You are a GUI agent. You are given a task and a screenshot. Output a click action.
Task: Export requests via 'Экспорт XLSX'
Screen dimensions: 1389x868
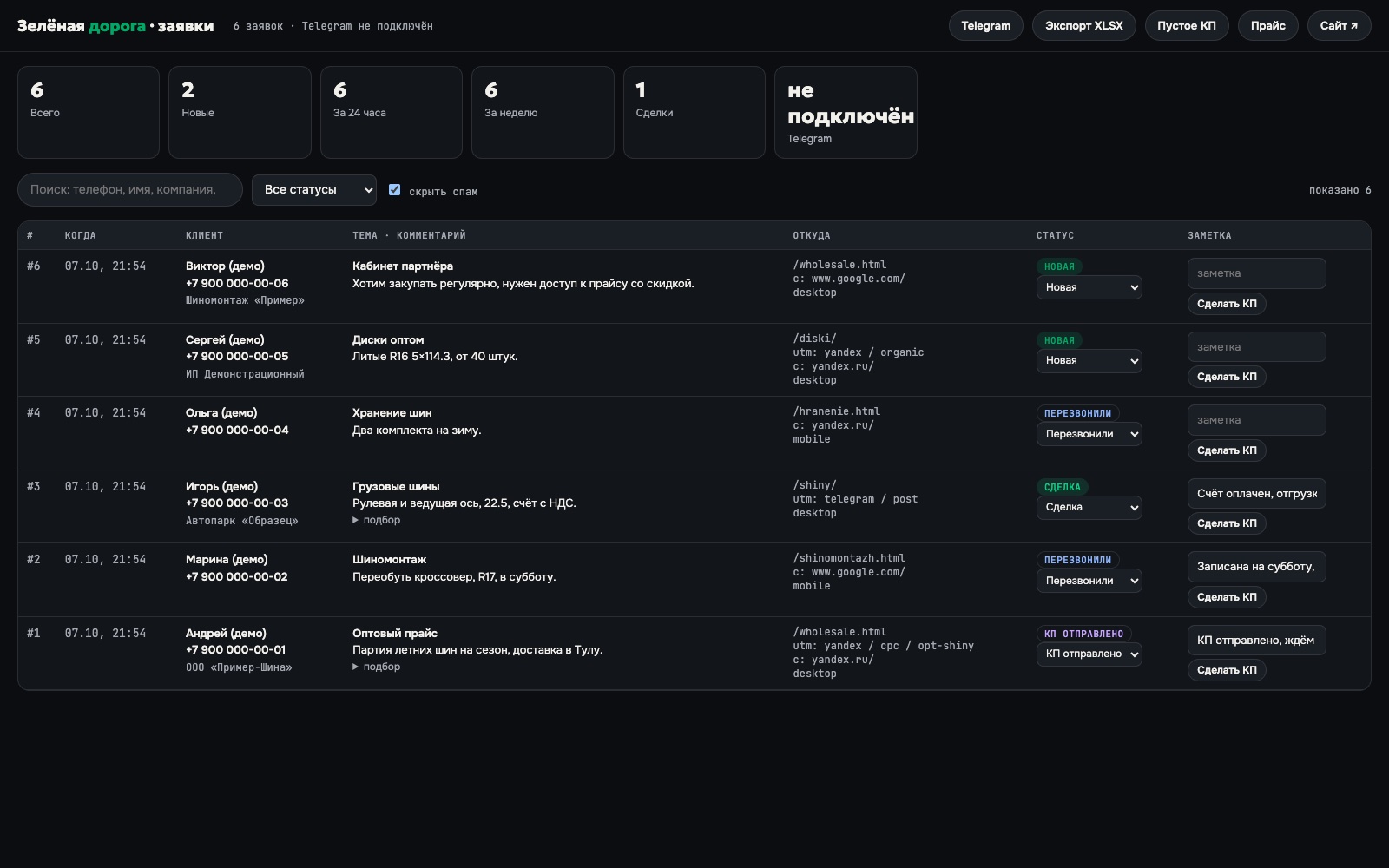[1083, 25]
